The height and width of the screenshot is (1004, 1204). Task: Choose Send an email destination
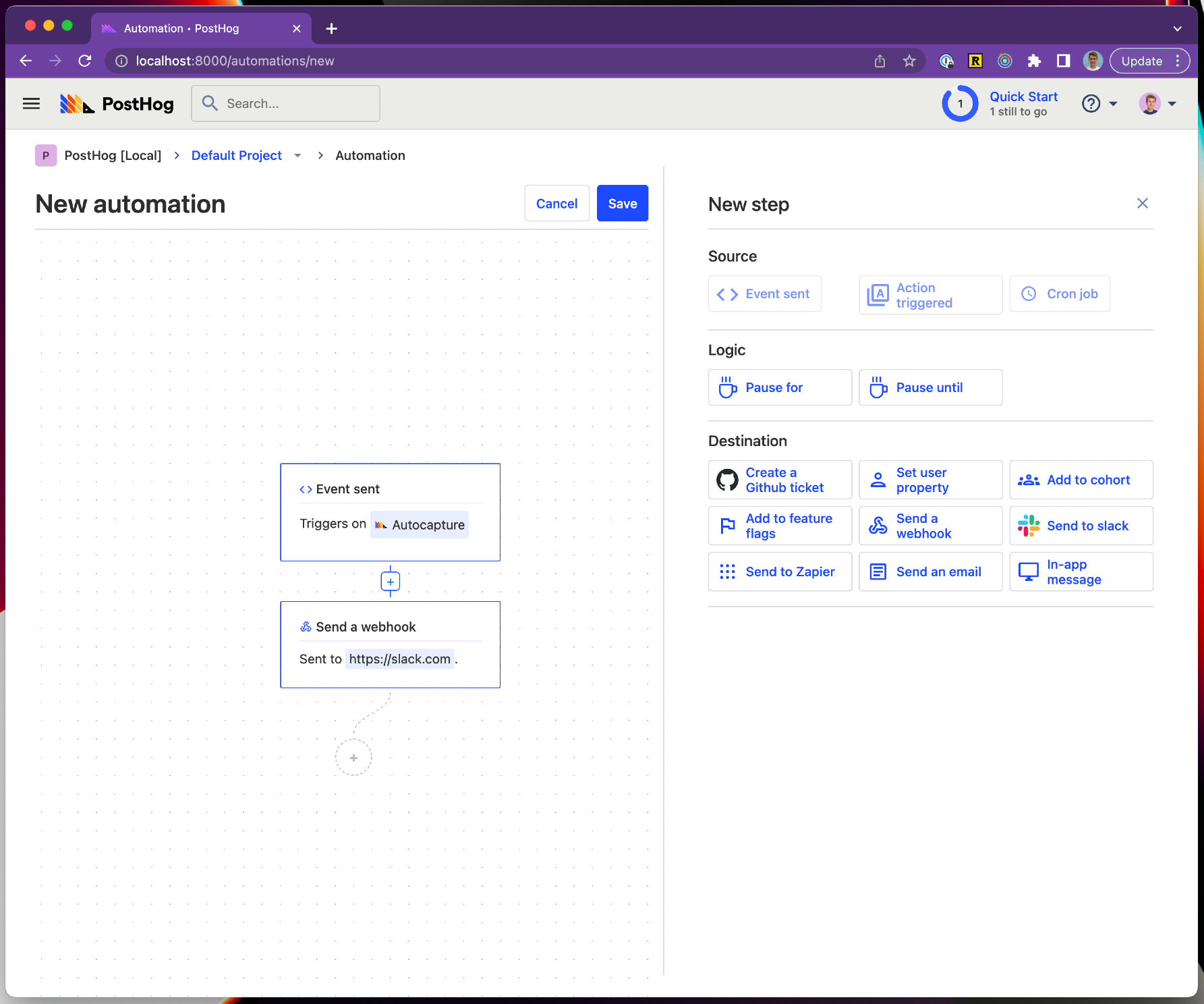(930, 571)
